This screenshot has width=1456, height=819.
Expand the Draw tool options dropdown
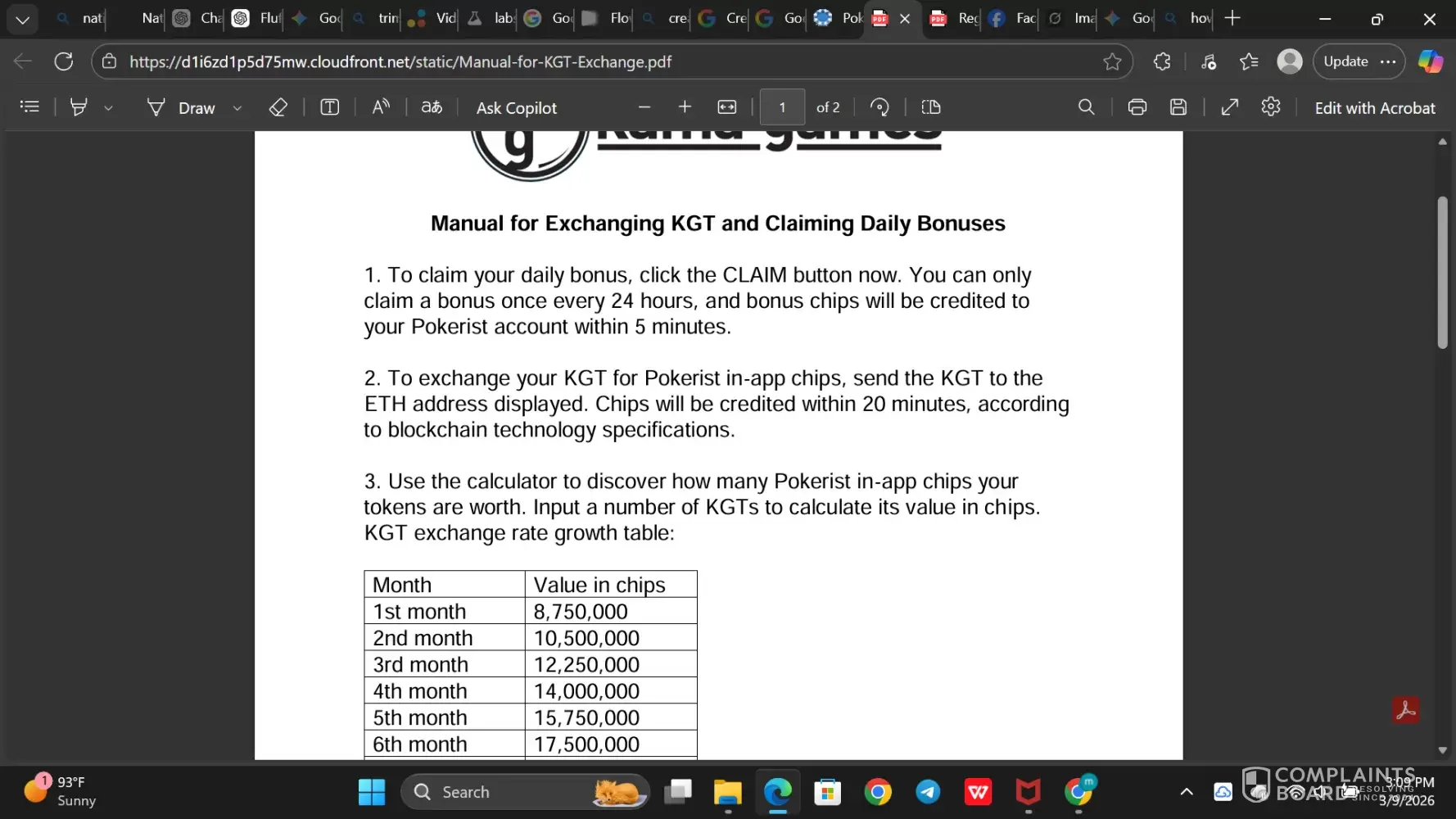pyautogui.click(x=237, y=108)
